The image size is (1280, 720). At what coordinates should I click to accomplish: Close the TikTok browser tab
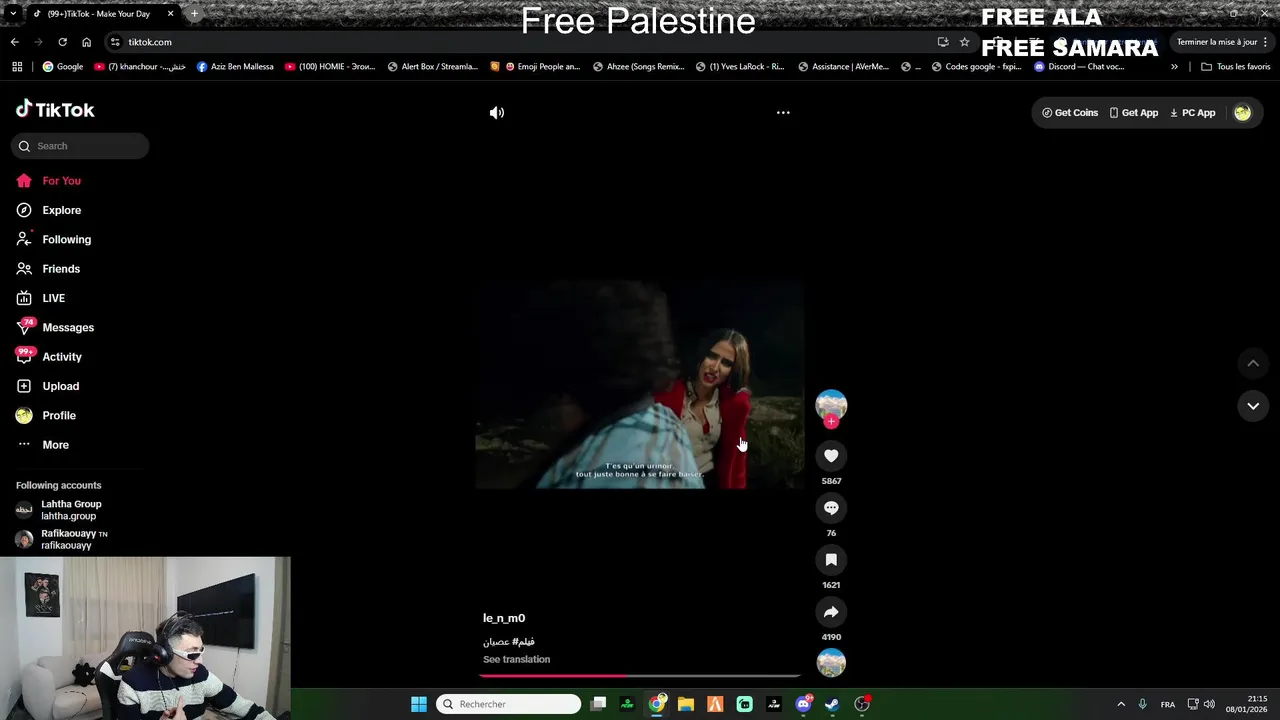170,14
